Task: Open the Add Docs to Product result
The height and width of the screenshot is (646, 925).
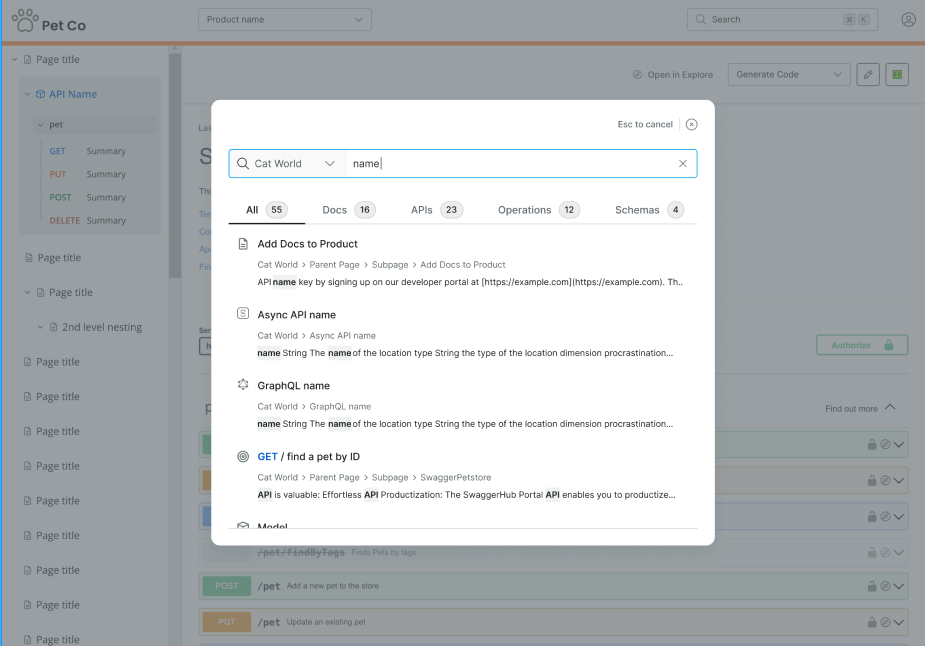Action: point(308,244)
